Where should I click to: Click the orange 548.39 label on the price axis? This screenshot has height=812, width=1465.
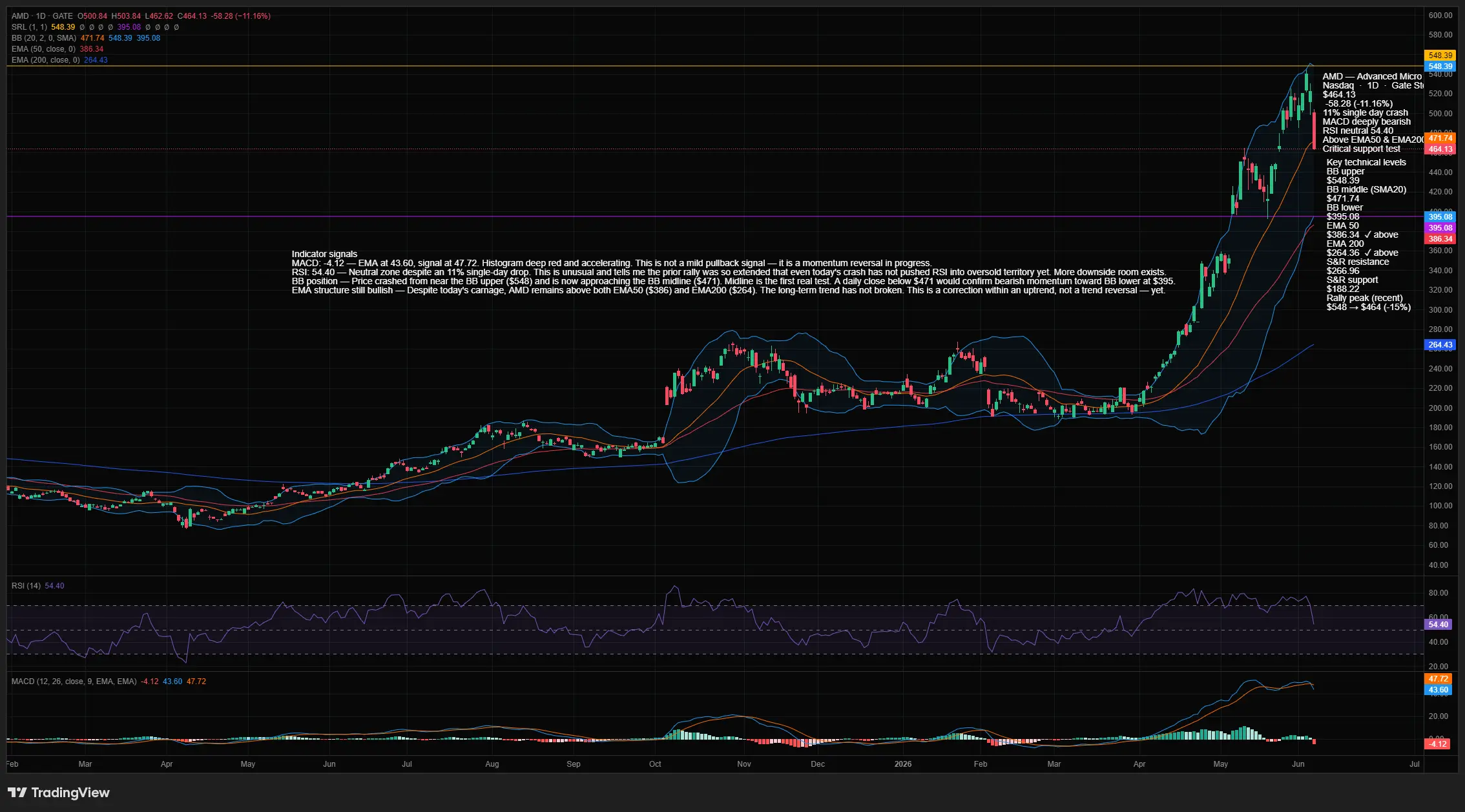pos(1440,56)
